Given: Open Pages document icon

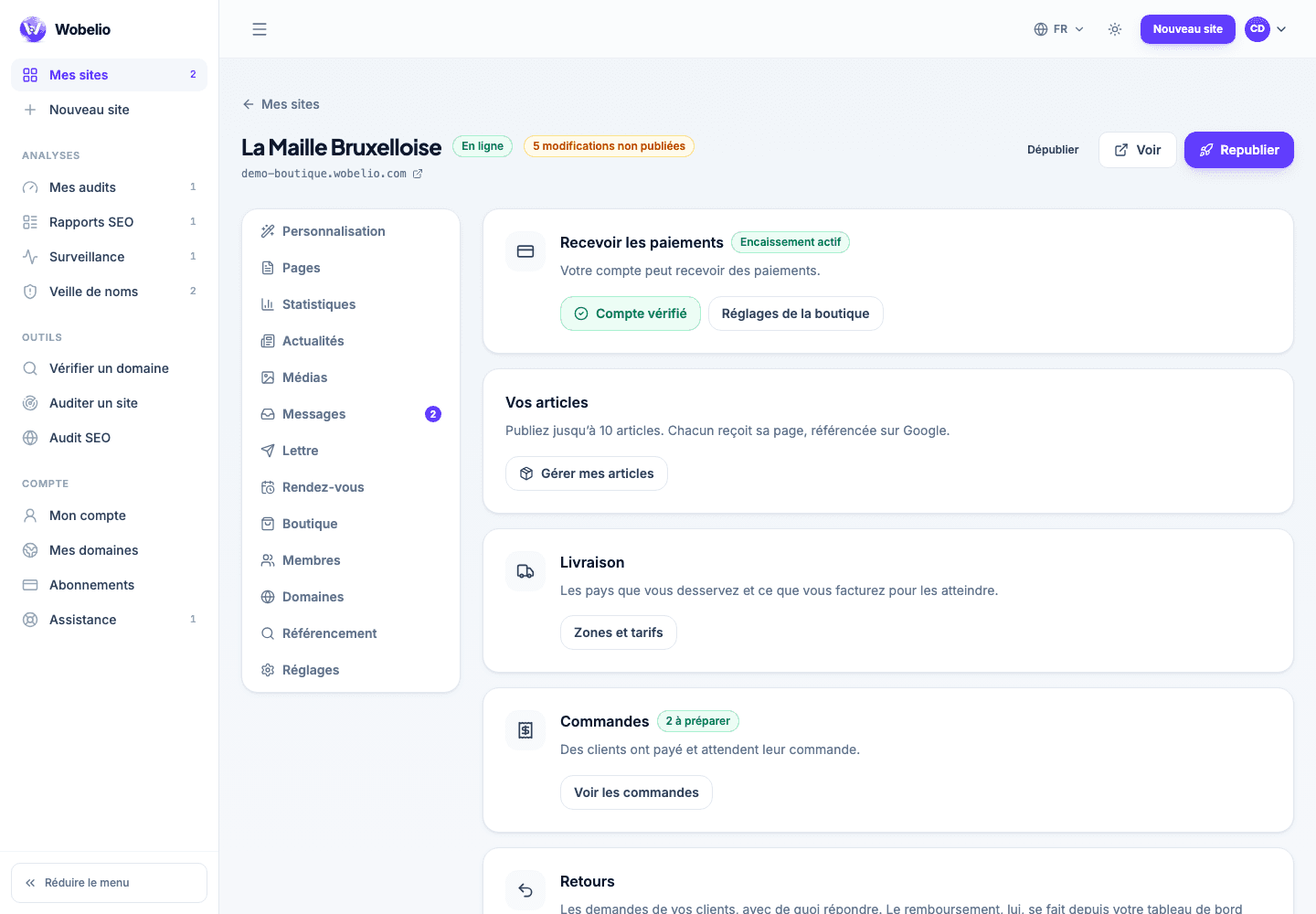Looking at the screenshot, I should (268, 268).
